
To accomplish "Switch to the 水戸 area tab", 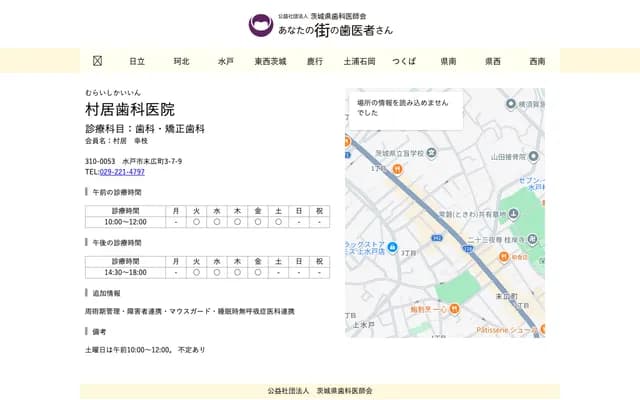I will point(226,61).
